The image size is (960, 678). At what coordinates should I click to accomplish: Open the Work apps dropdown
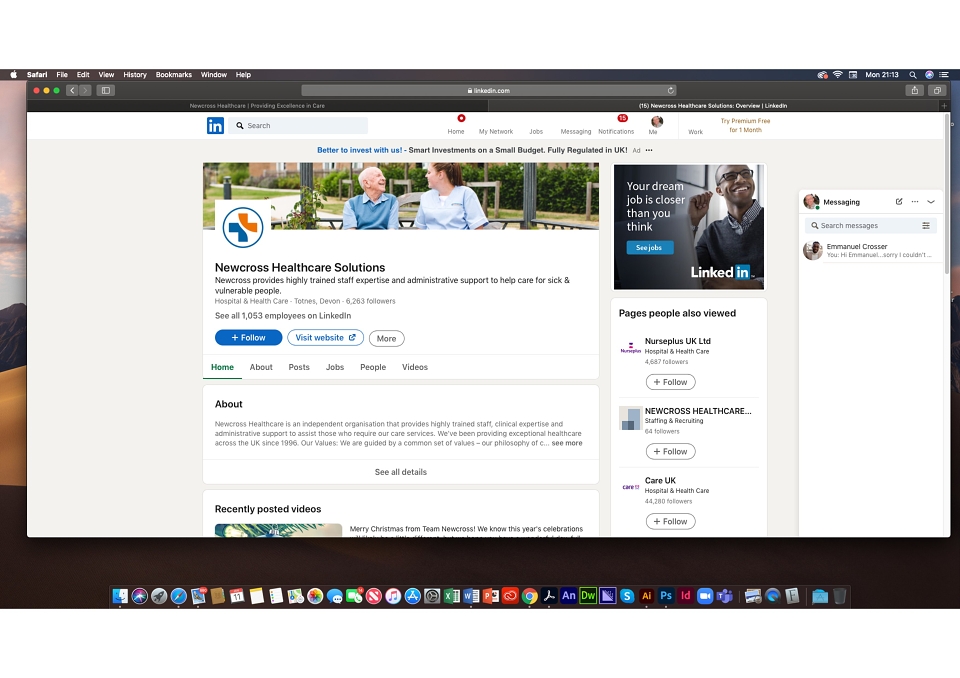click(x=695, y=125)
